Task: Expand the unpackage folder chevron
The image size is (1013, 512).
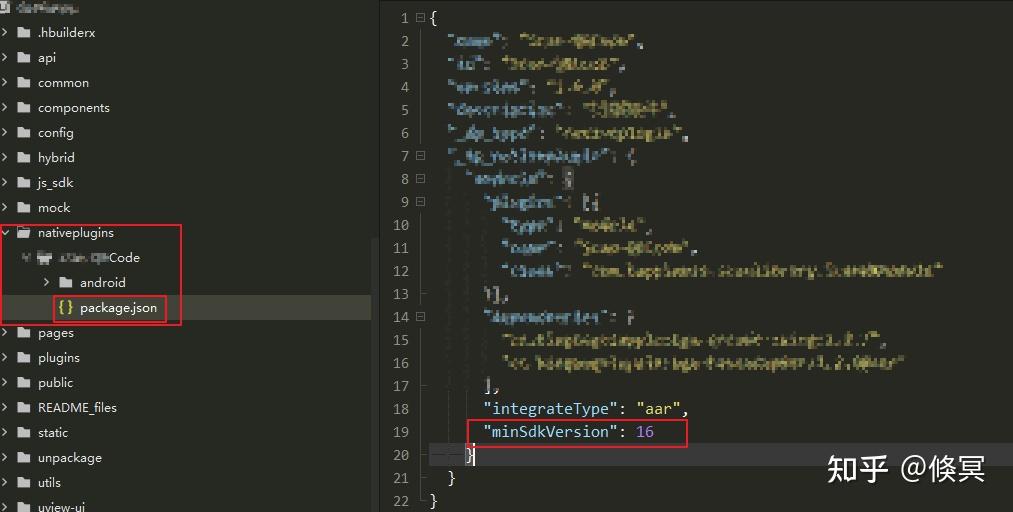Action: point(5,458)
